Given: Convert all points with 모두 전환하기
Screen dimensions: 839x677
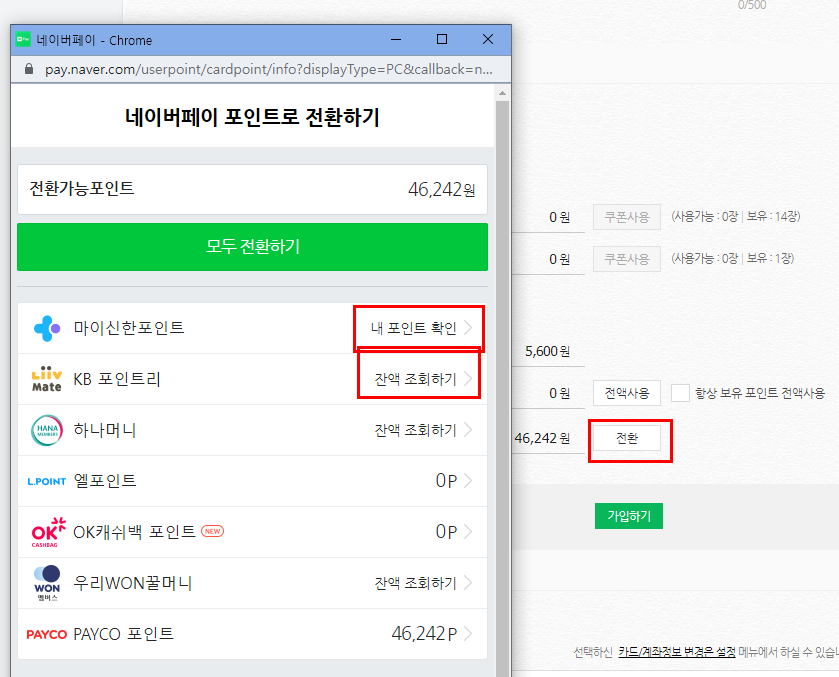Looking at the screenshot, I should point(253,247).
